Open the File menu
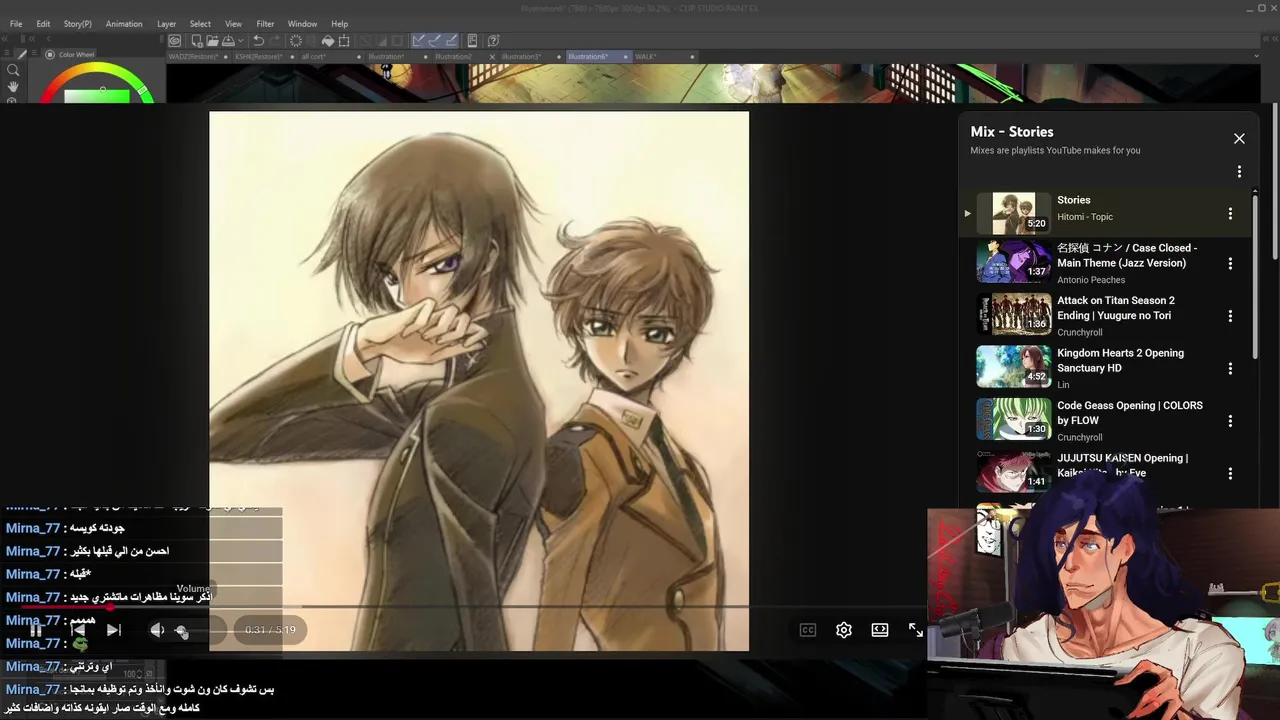 [x=16, y=24]
